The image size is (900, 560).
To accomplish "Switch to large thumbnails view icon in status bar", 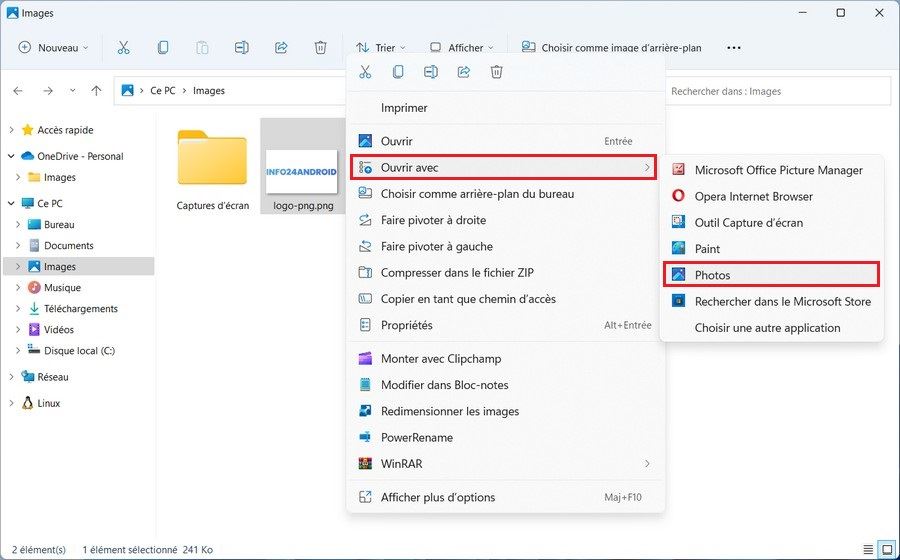I will 887,550.
